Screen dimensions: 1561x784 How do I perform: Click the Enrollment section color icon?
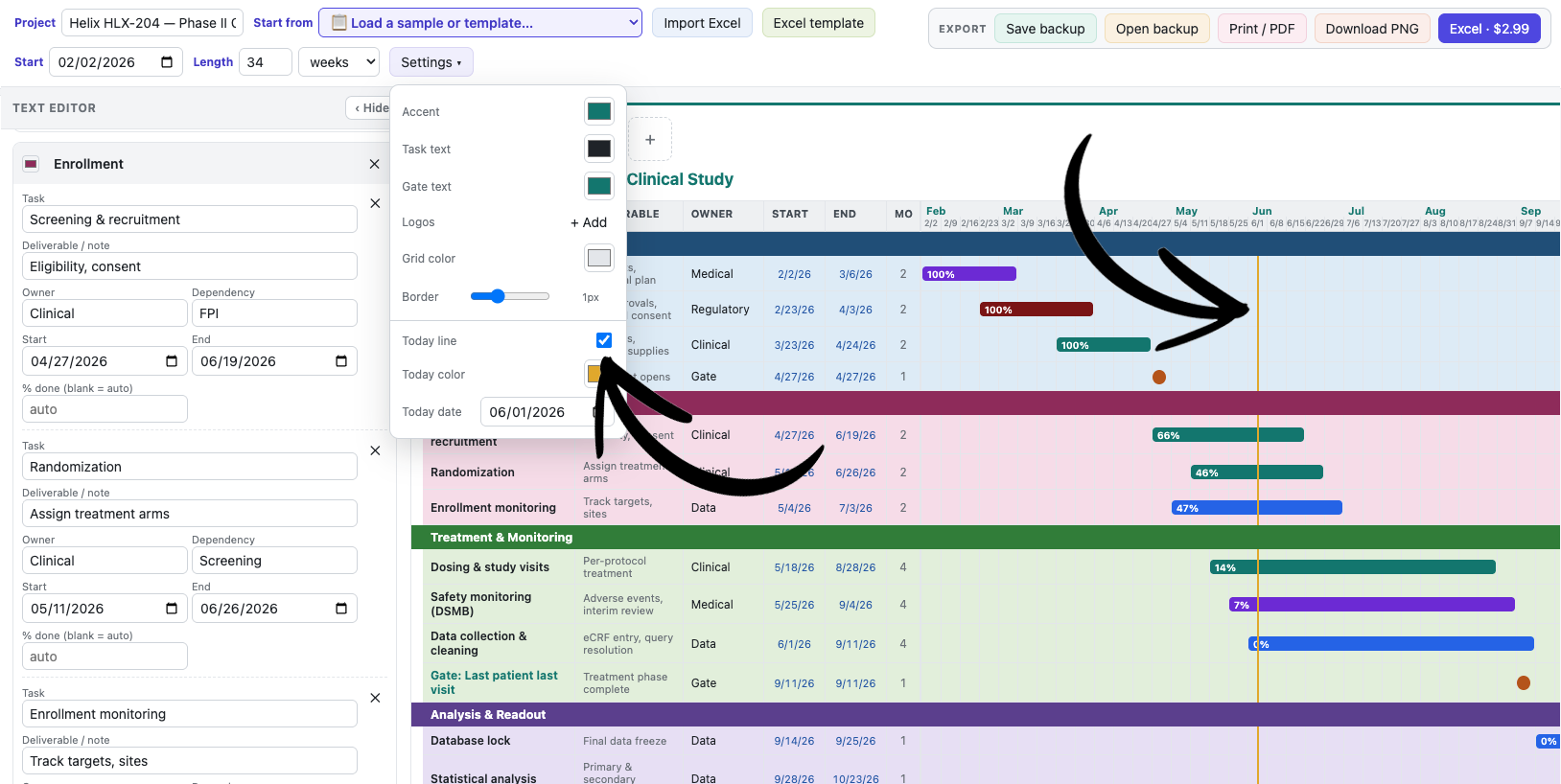[x=31, y=164]
